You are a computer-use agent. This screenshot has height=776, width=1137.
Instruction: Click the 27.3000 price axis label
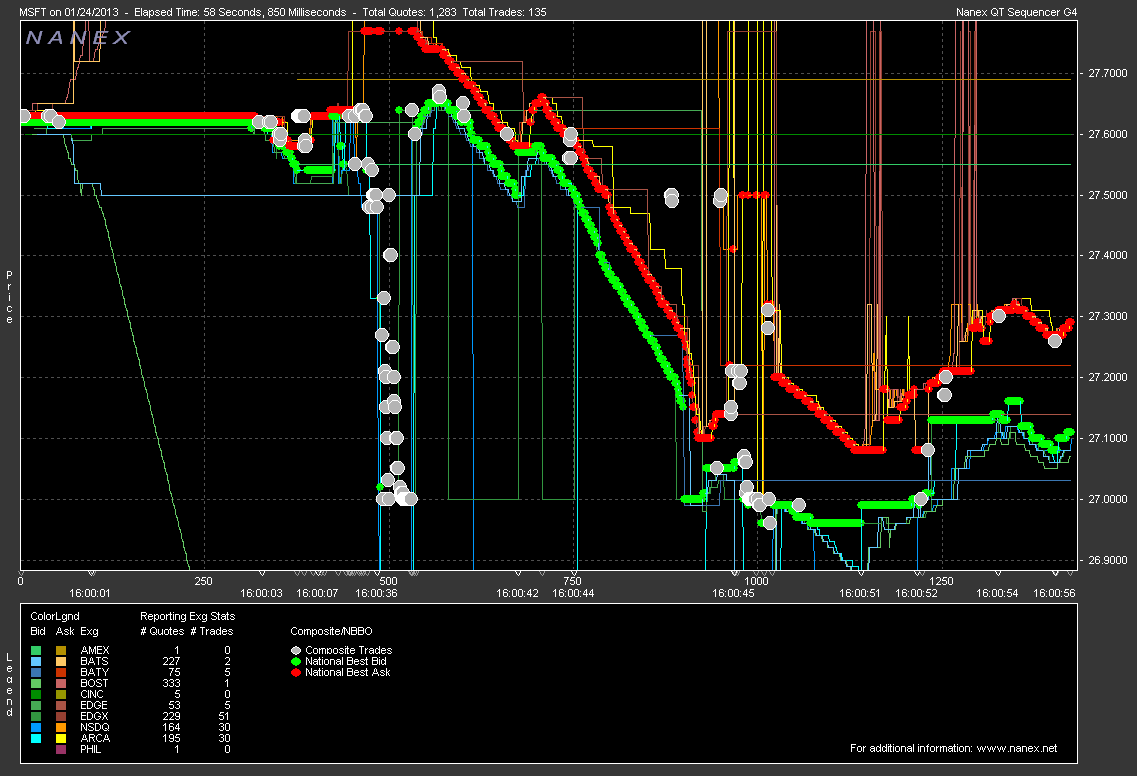pyautogui.click(x=1108, y=316)
